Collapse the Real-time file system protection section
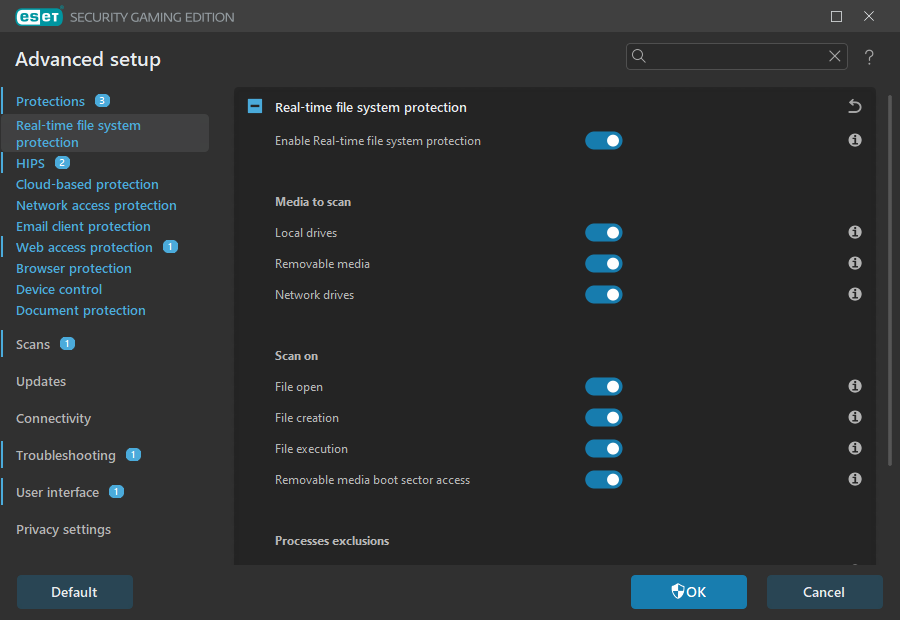This screenshot has height=620, width=900. (255, 106)
